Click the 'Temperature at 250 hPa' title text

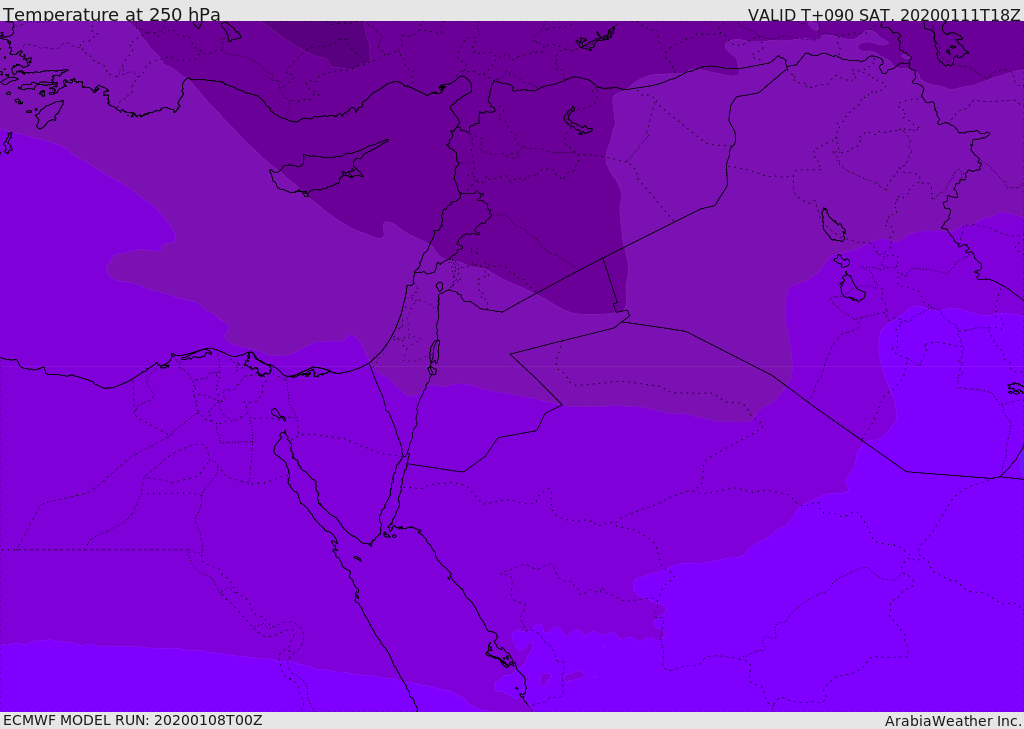tap(112, 14)
